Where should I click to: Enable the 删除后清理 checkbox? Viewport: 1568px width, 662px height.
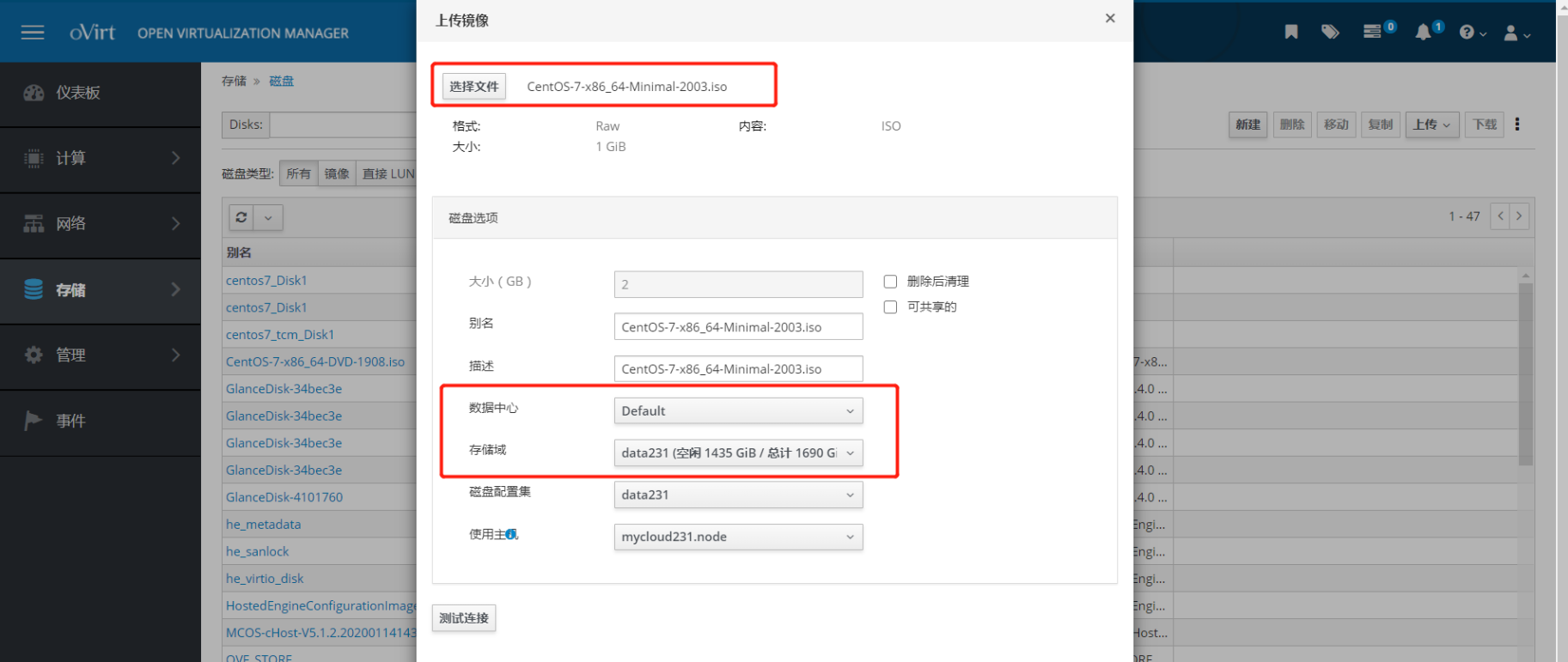pos(890,282)
